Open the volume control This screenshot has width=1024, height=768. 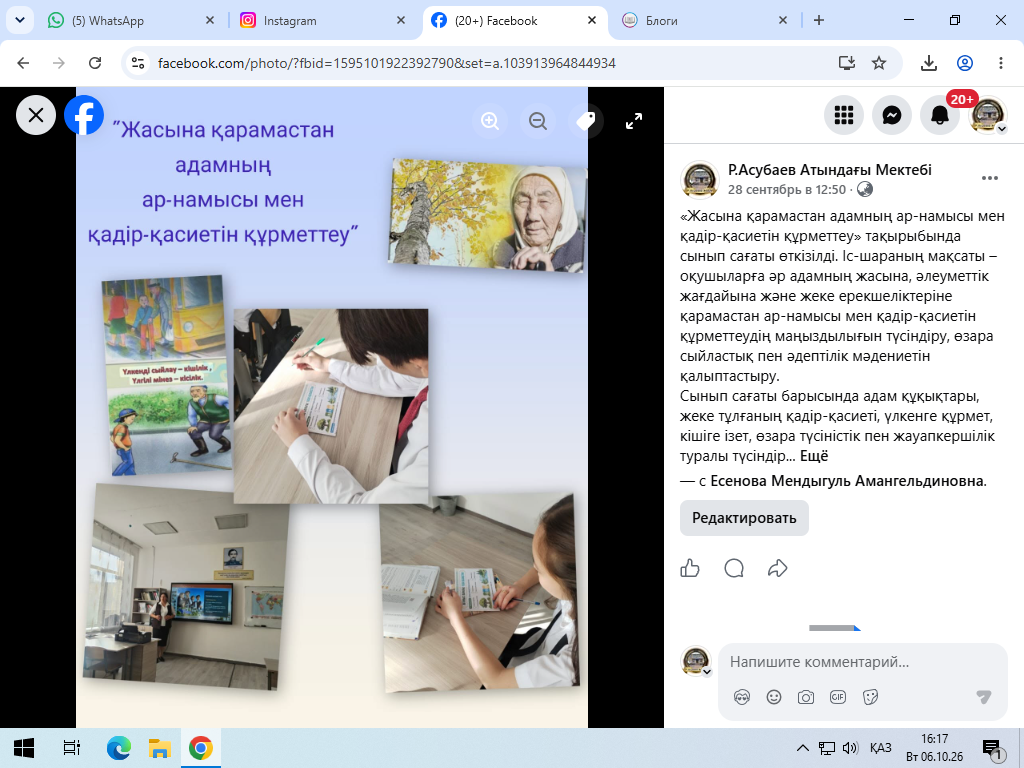pos(850,748)
